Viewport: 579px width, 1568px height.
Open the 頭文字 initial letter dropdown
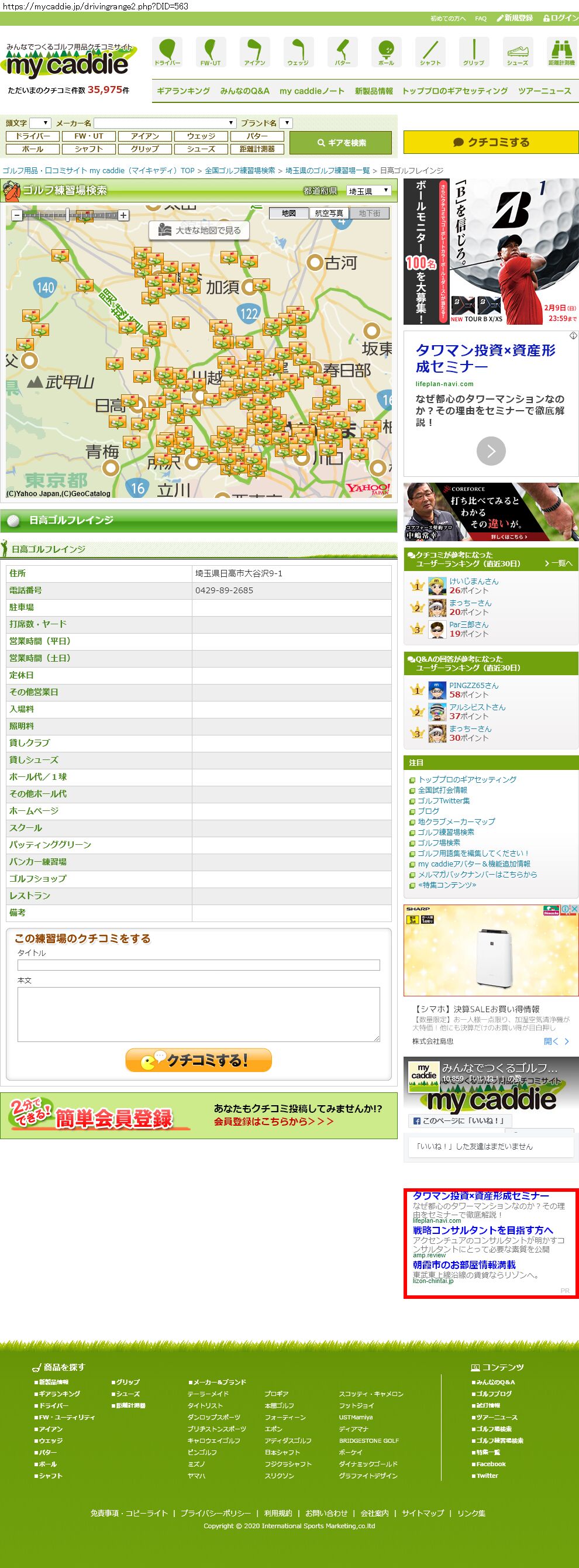(40, 123)
